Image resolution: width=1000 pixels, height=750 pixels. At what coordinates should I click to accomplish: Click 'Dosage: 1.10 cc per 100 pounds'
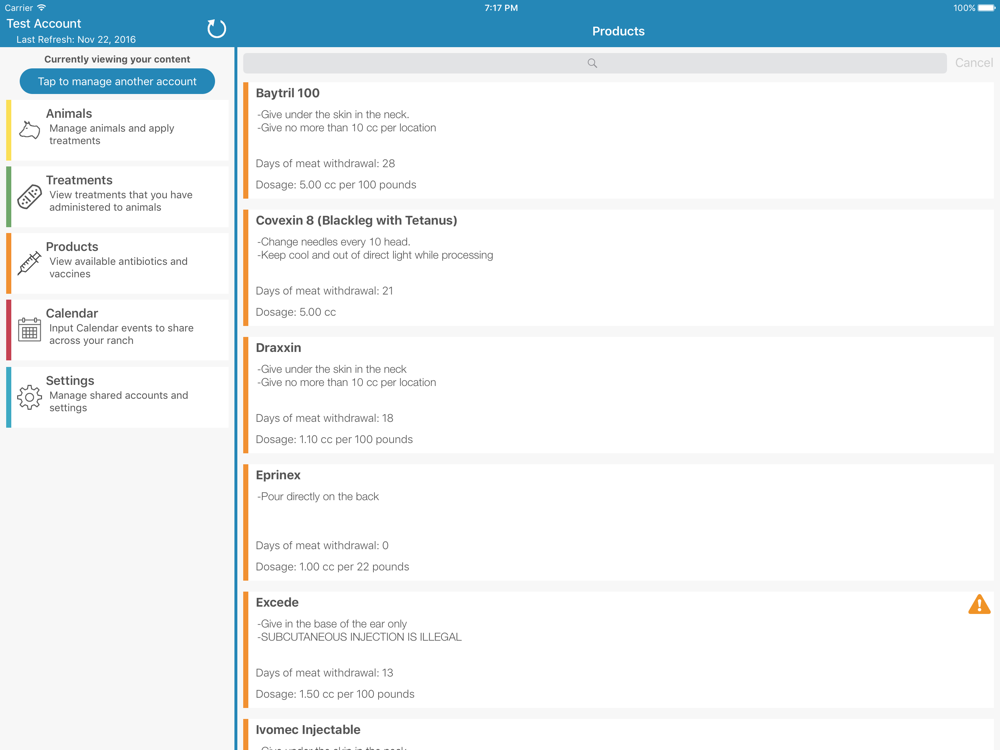pyautogui.click(x=334, y=439)
